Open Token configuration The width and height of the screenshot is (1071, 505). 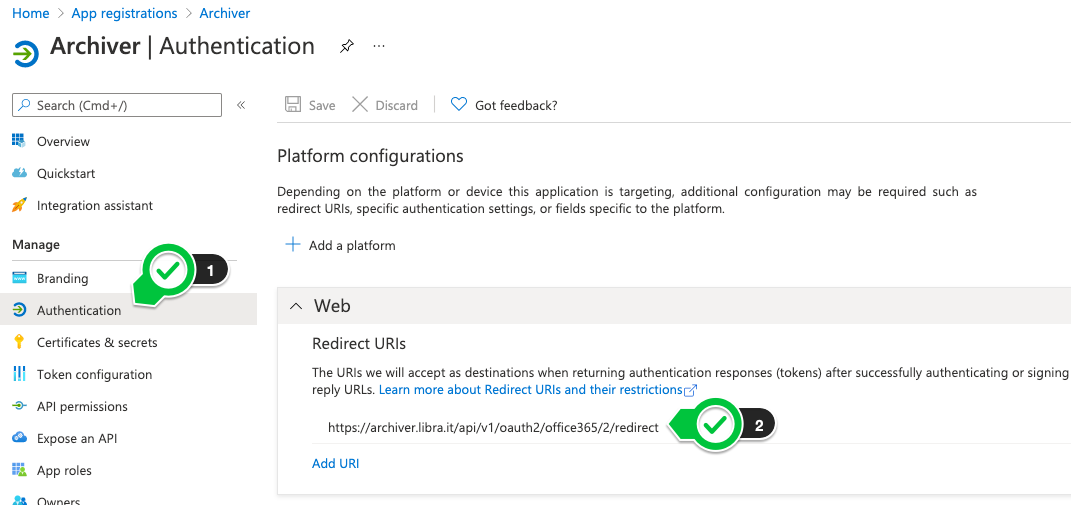94,374
